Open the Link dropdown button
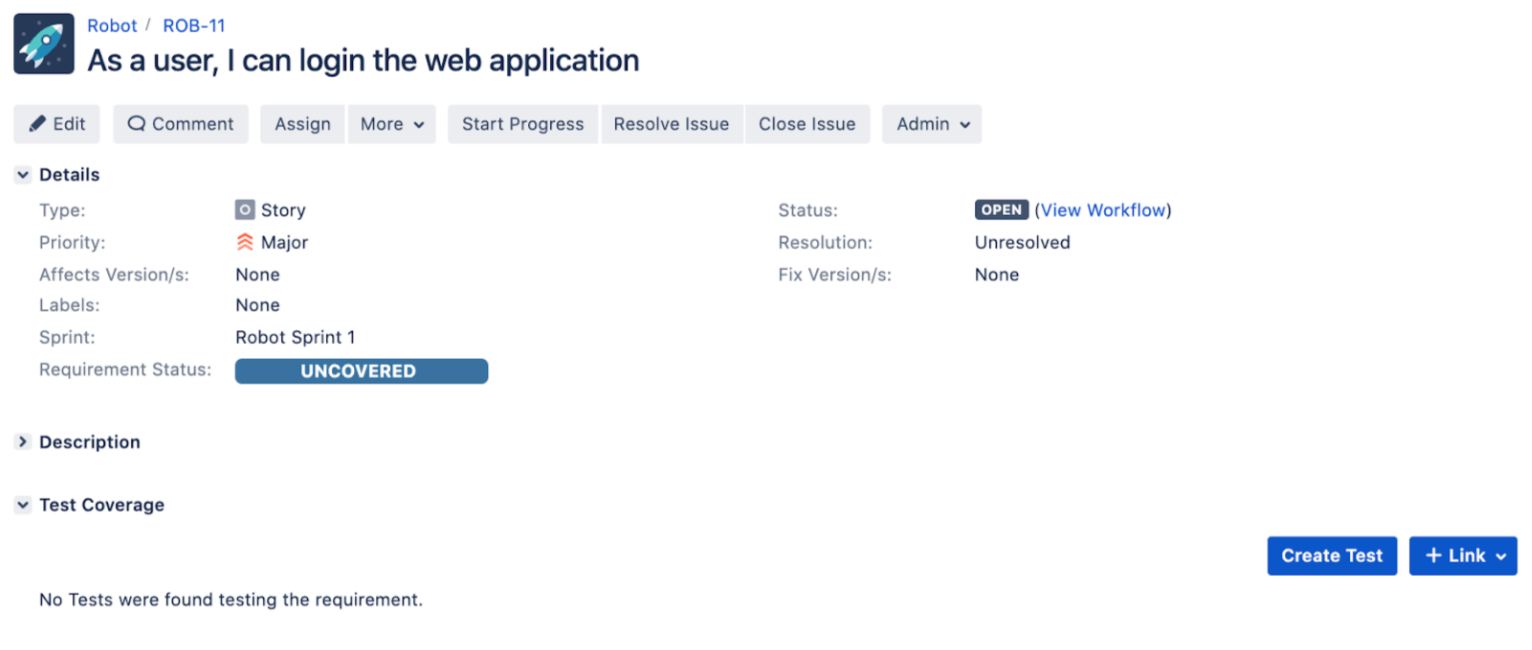The height and width of the screenshot is (650, 1532). tap(1463, 556)
